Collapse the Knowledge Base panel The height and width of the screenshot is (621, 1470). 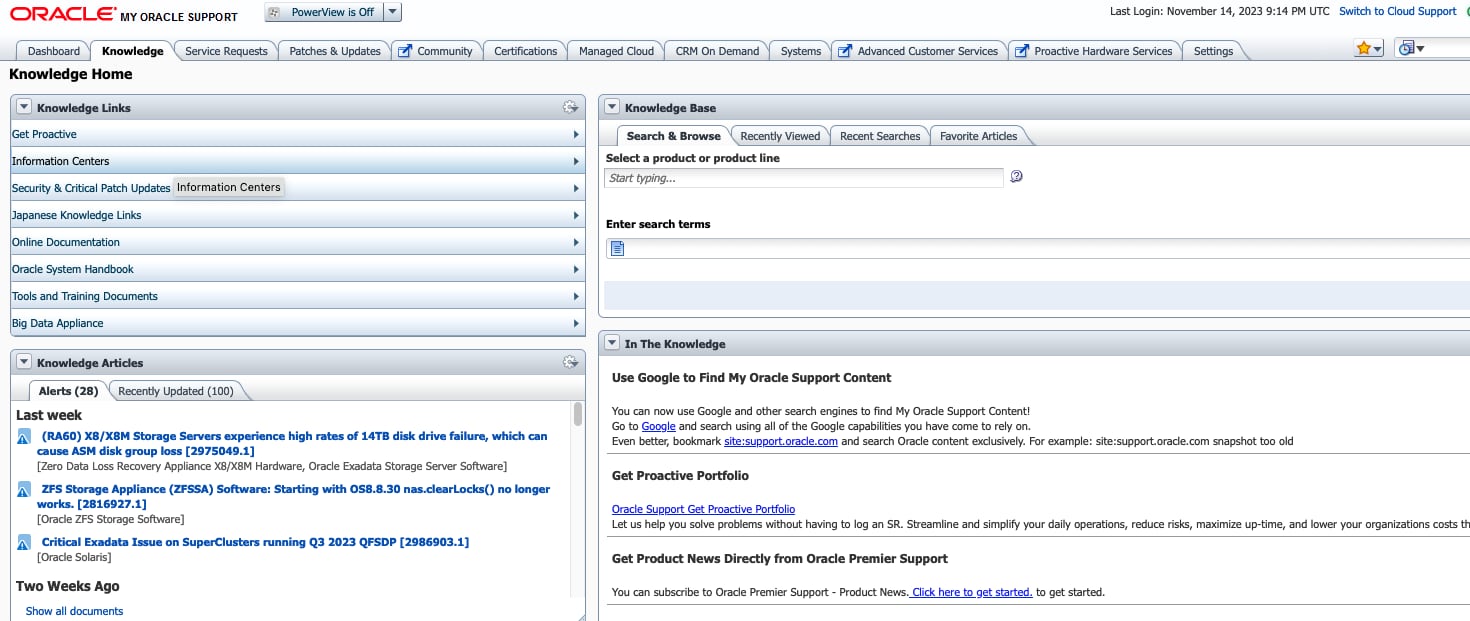pyautogui.click(x=612, y=108)
